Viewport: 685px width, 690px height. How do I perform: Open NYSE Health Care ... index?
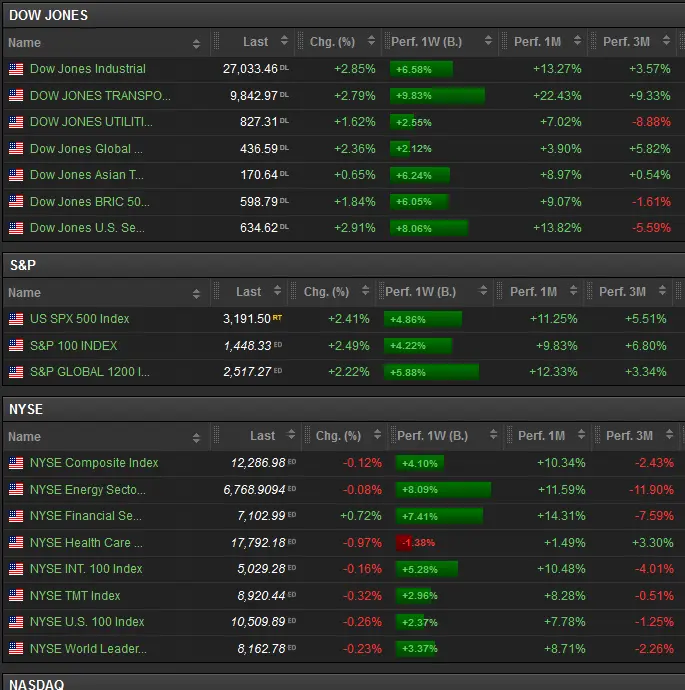coord(86,543)
